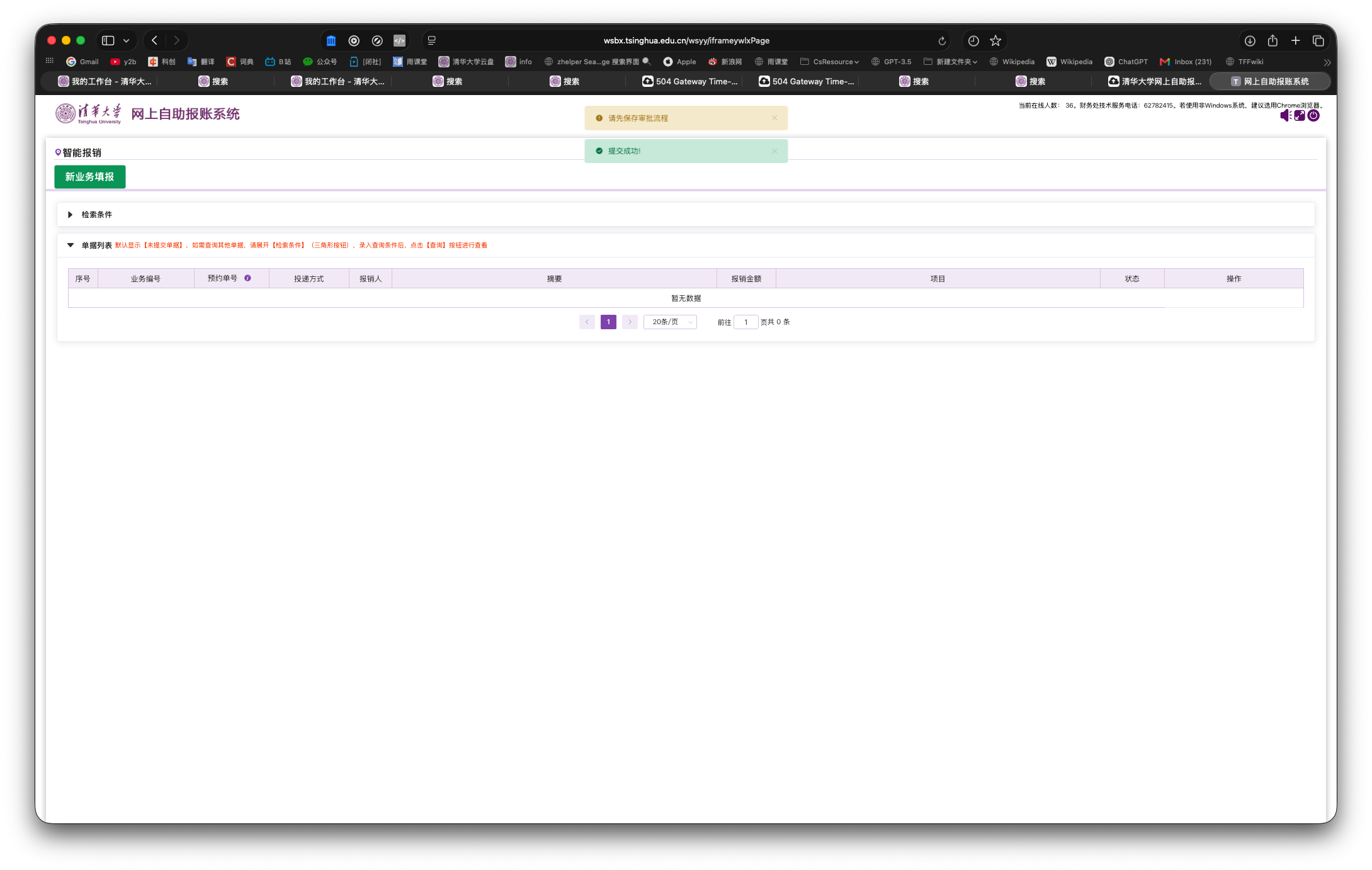
Task: Open the 20条/页 page size dropdown
Action: click(670, 322)
